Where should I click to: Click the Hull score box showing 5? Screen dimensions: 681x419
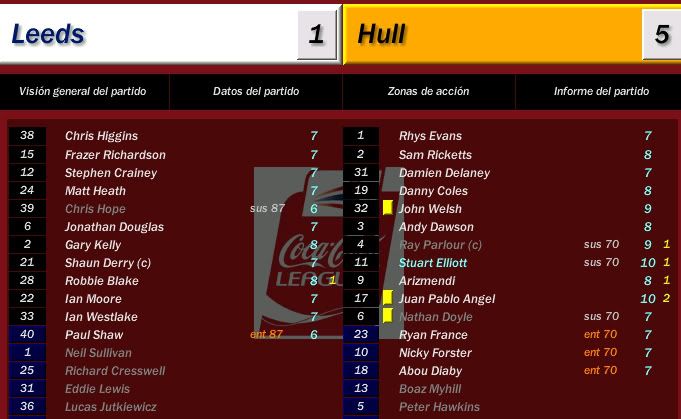pyautogui.click(x=661, y=35)
